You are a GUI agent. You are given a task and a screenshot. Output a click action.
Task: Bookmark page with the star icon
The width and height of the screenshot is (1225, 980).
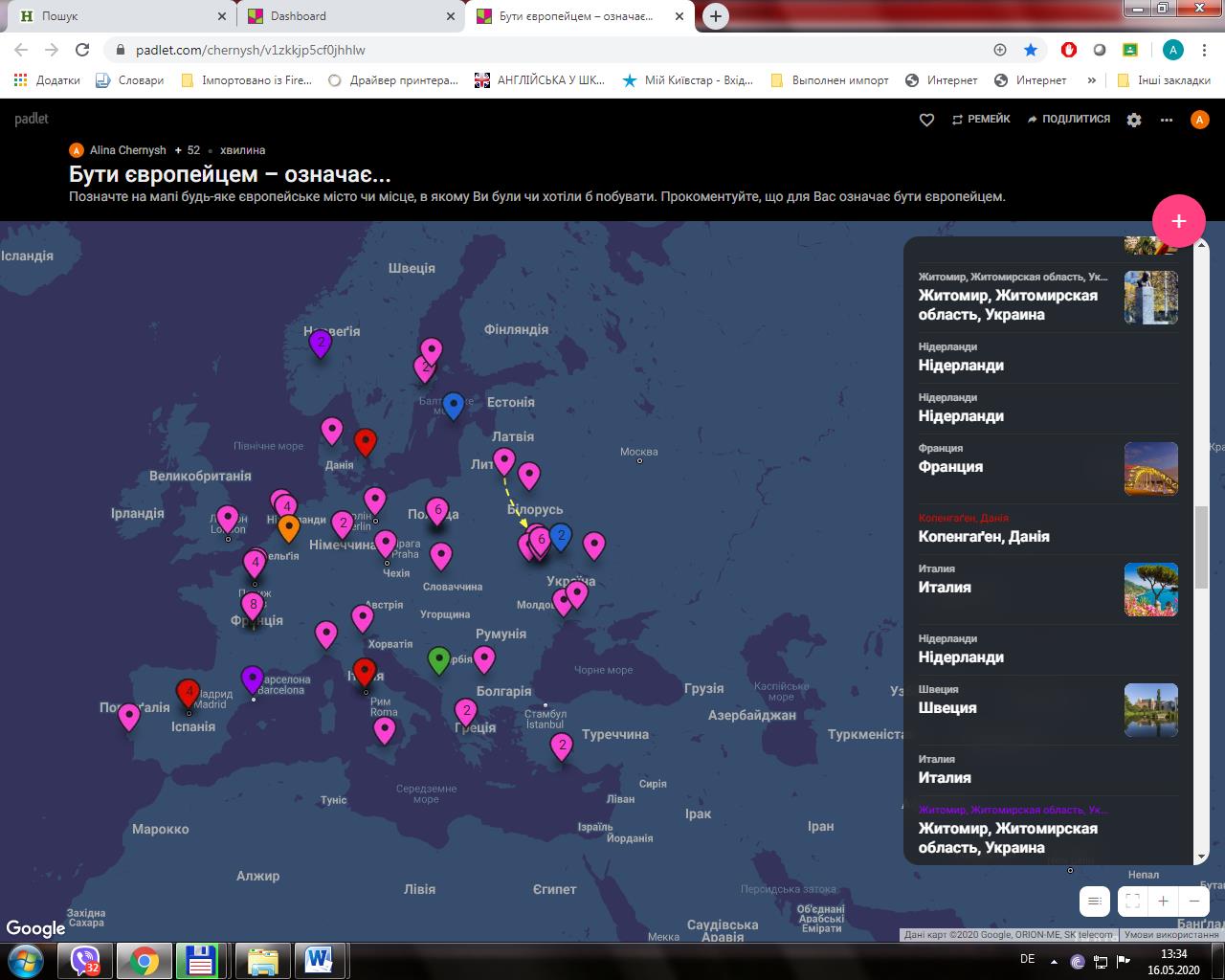pyautogui.click(x=1031, y=50)
